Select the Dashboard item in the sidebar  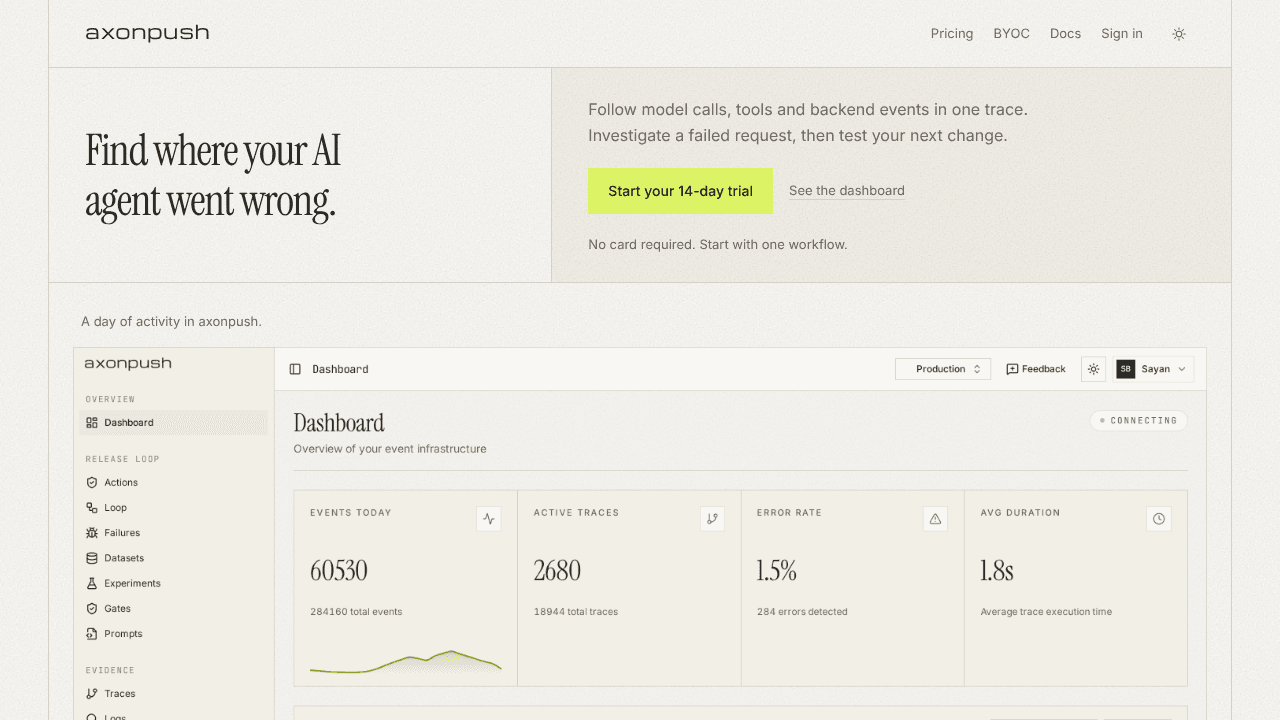point(173,423)
